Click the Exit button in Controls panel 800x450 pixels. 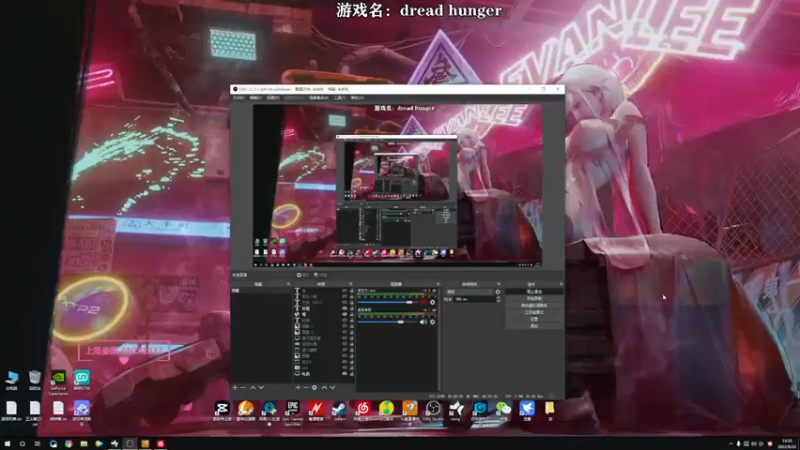coord(534,326)
